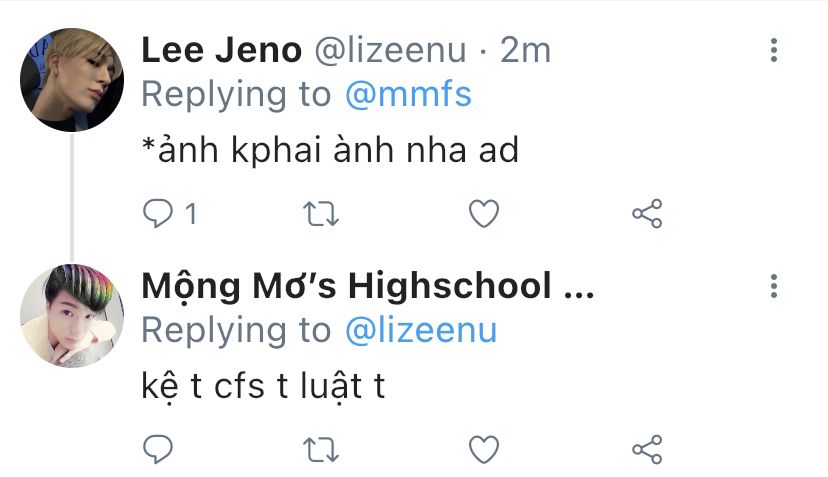Retweet Lee Jeno's reply
Image resolution: width=828 pixels, height=477 pixels.
click(321, 214)
